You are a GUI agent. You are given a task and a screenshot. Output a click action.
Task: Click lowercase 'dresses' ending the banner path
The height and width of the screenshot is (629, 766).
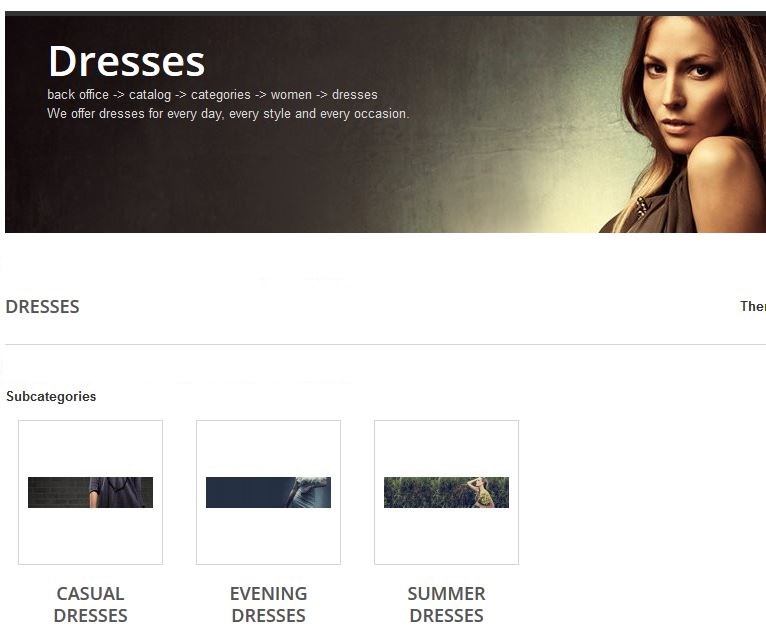pyautogui.click(x=355, y=95)
